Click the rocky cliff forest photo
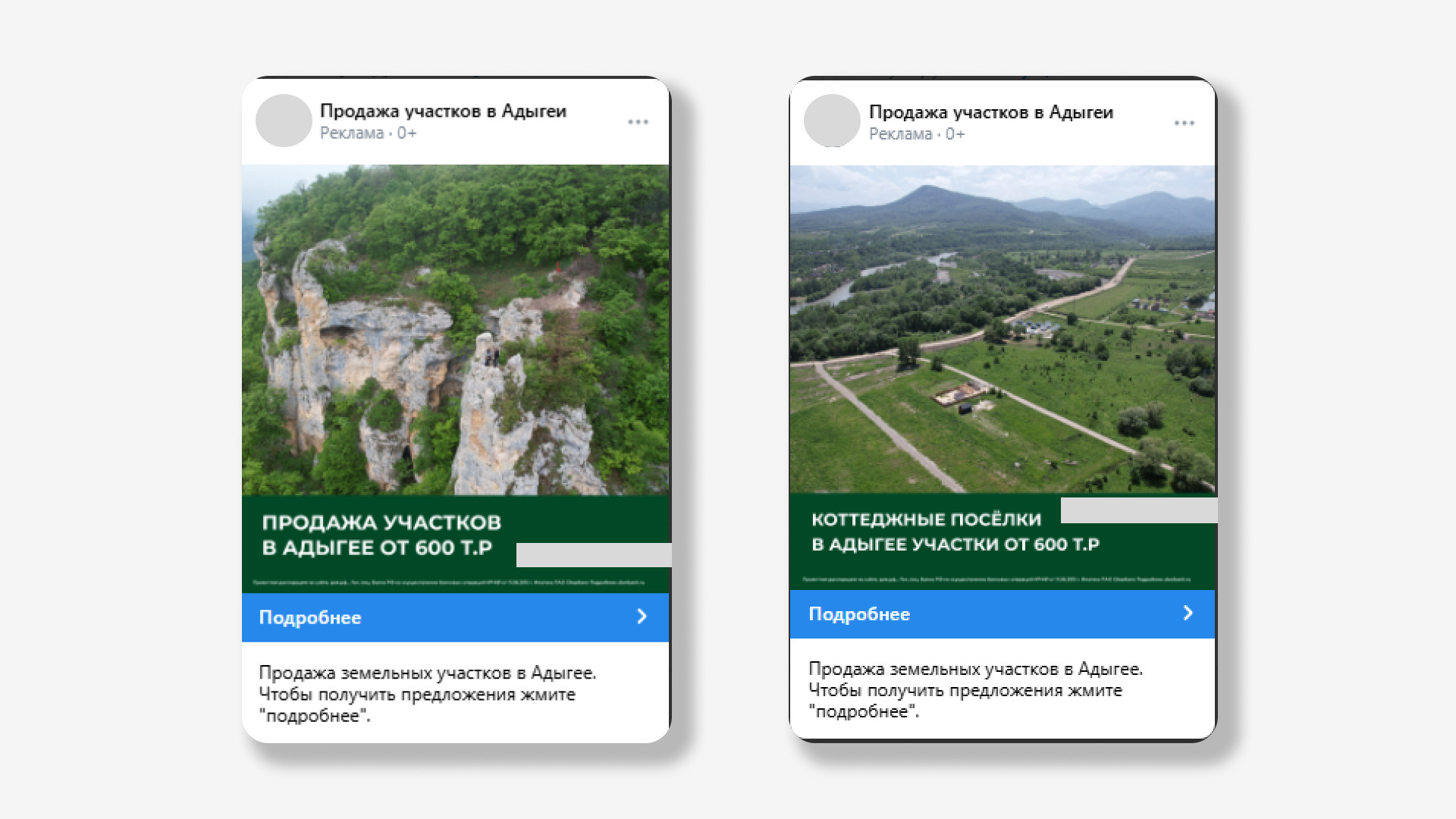This screenshot has height=819, width=1456. [x=455, y=330]
